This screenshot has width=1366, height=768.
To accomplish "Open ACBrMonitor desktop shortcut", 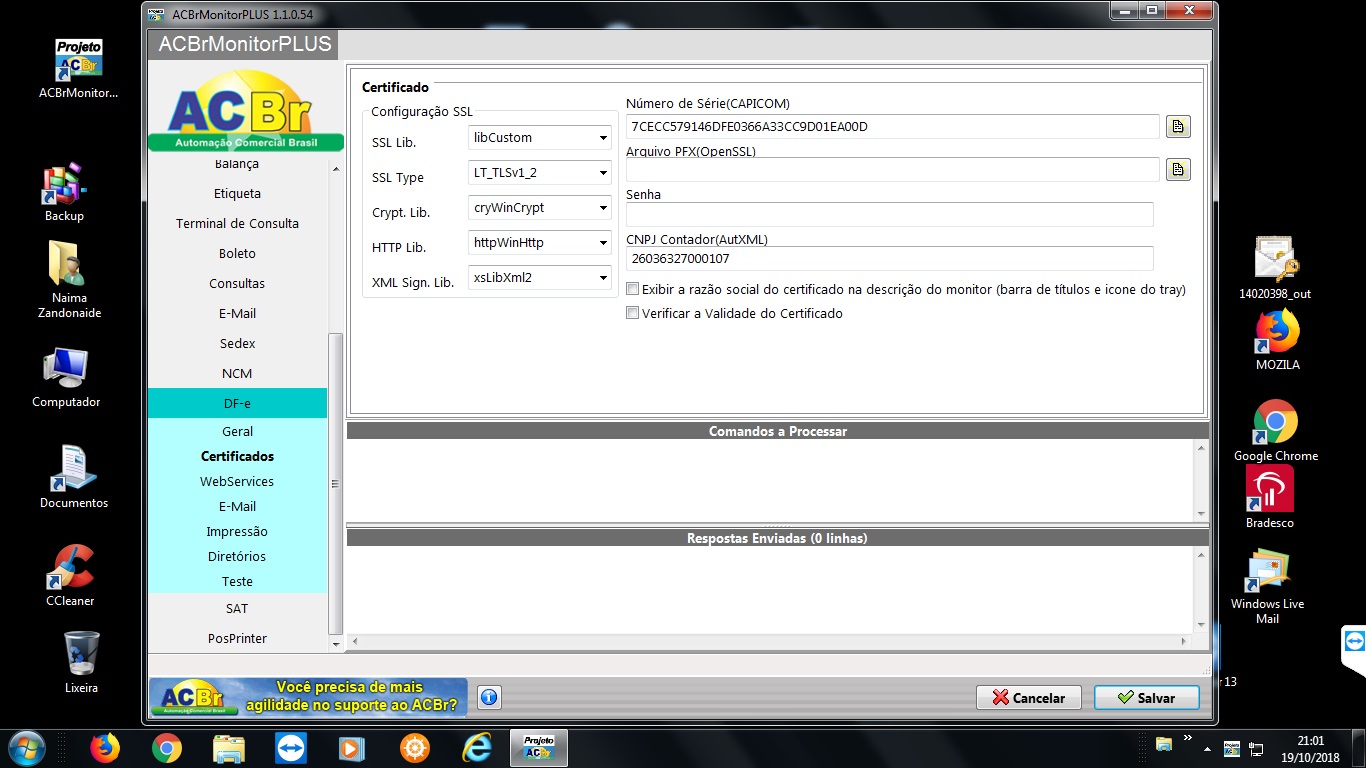I will pos(78,69).
